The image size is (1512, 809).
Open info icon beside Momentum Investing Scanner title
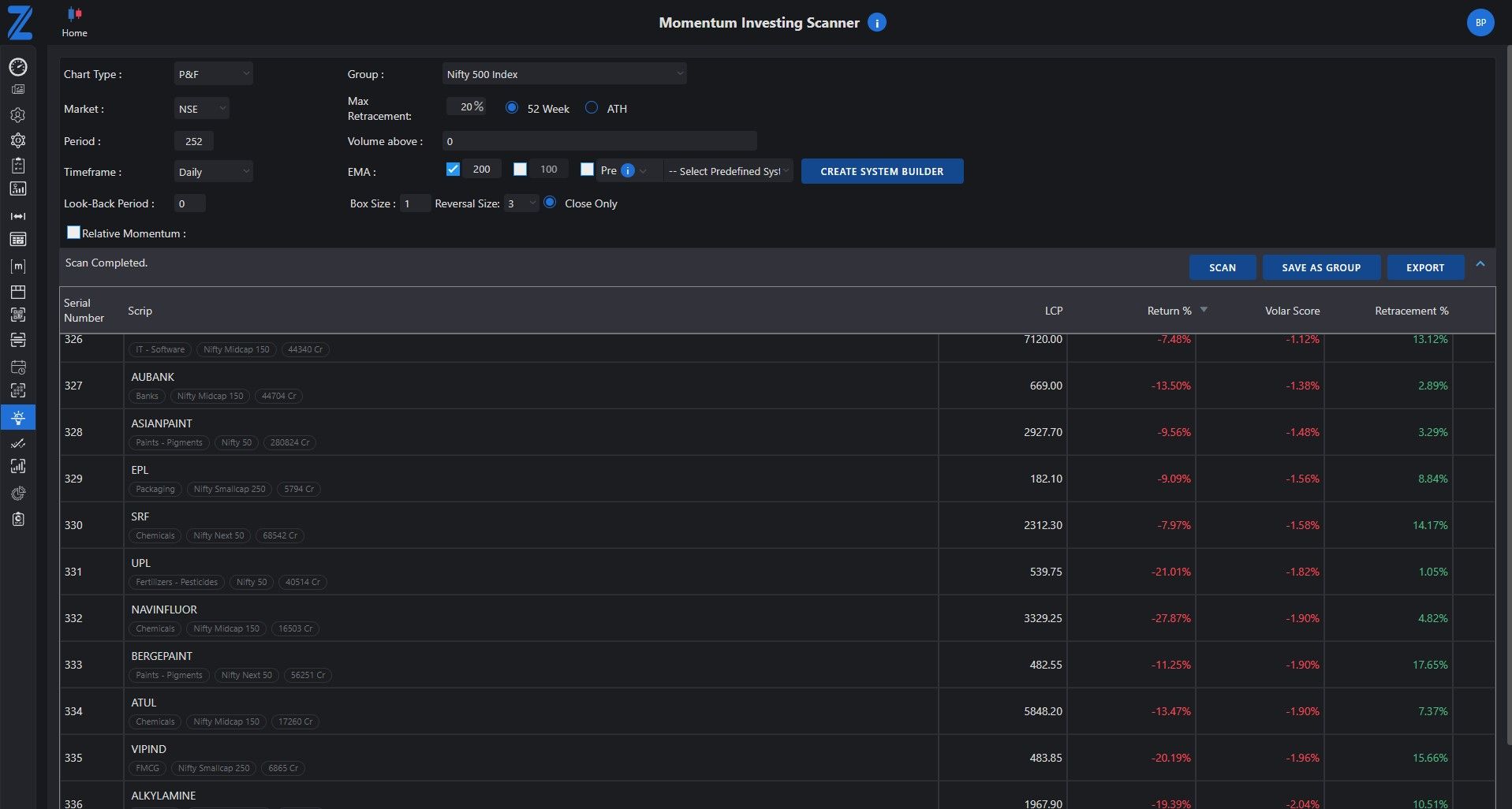pyautogui.click(x=876, y=23)
